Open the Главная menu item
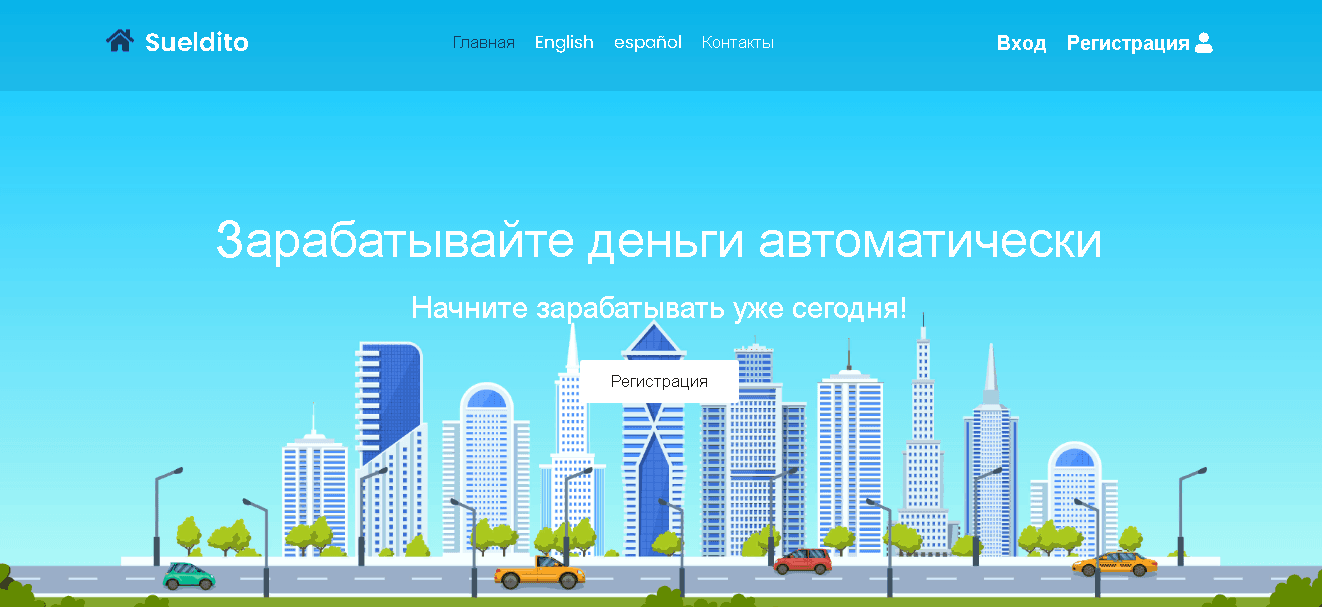The image size is (1322, 607). 483,43
